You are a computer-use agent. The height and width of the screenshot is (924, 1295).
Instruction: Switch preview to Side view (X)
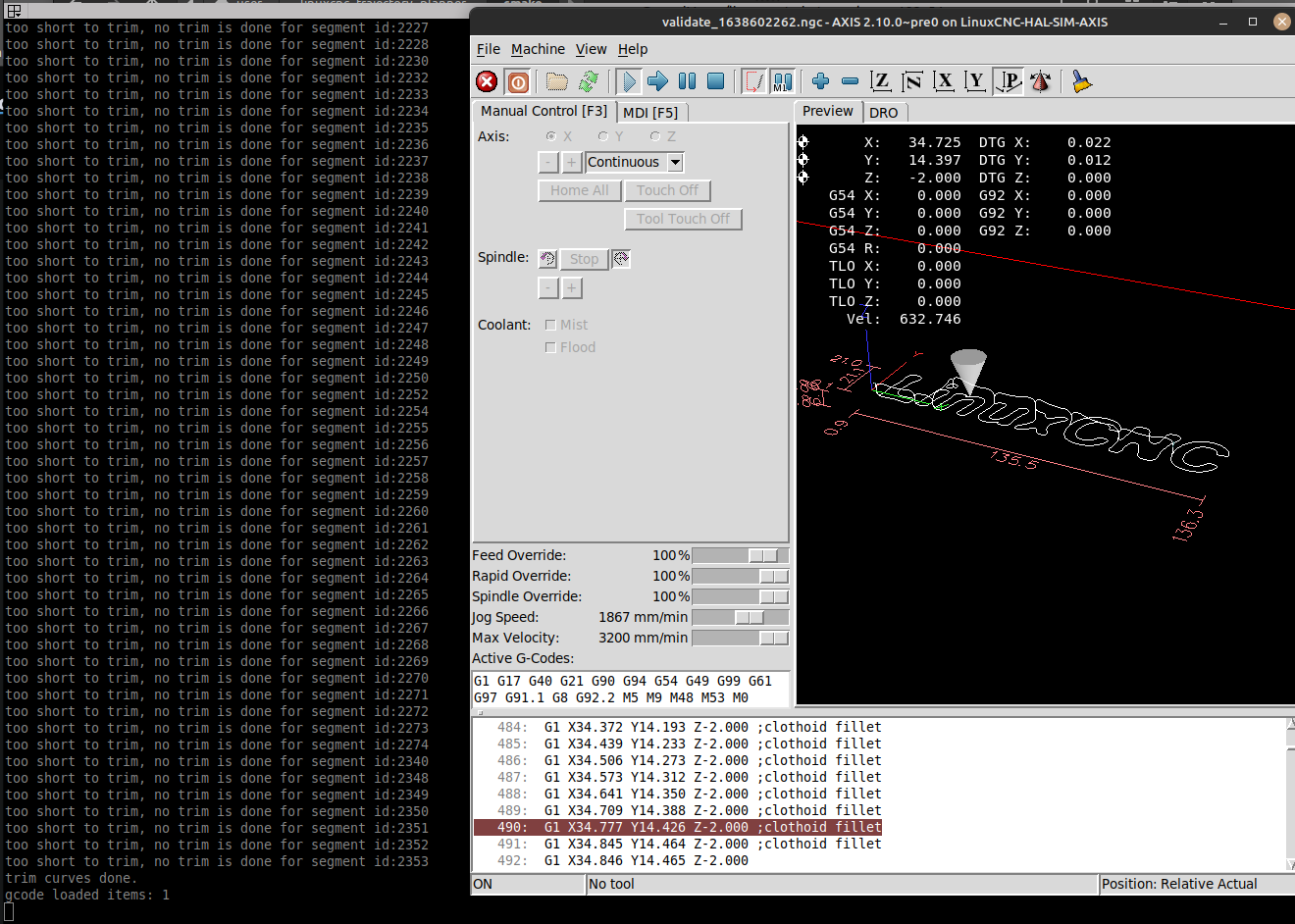(x=944, y=81)
